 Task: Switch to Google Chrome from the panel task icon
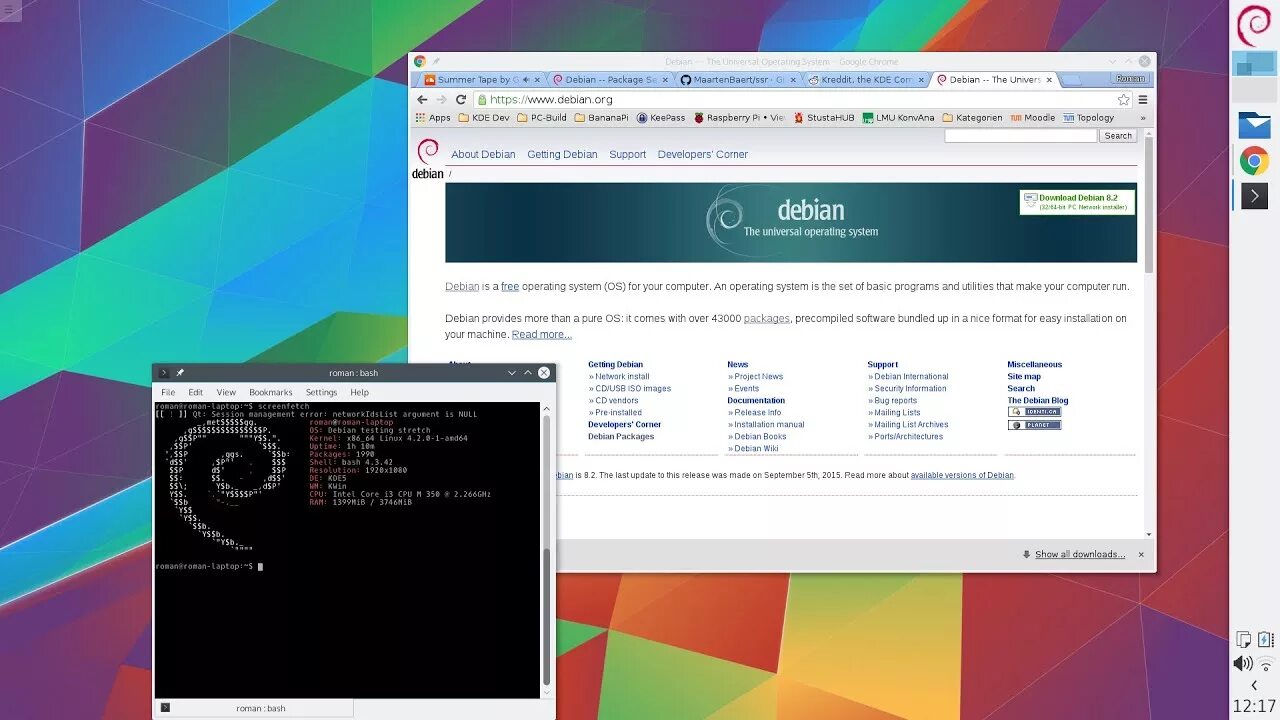pyautogui.click(x=1254, y=160)
